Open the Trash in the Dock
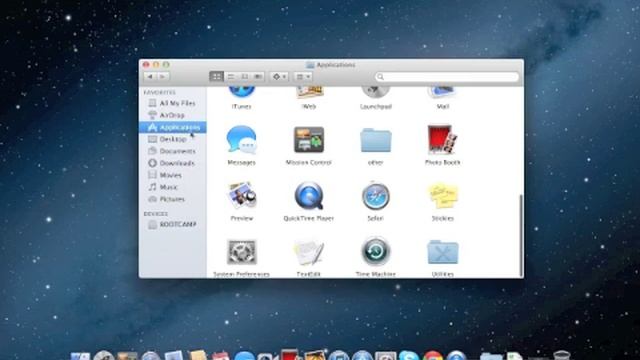Image resolution: width=640 pixels, height=360 pixels. 562,355
